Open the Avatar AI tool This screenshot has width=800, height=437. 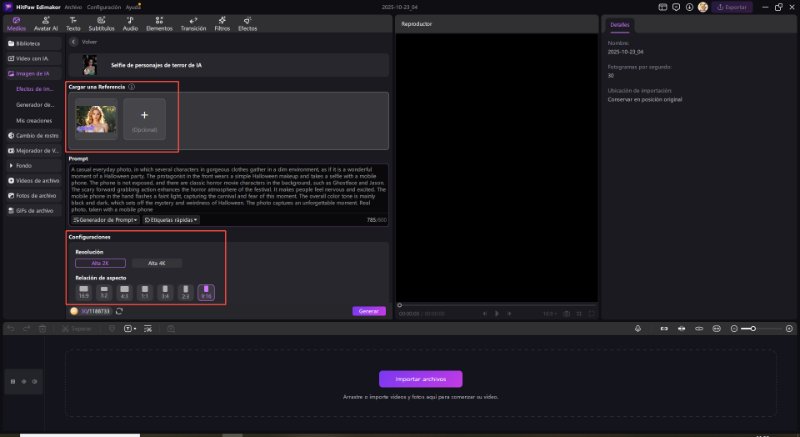(x=46, y=24)
